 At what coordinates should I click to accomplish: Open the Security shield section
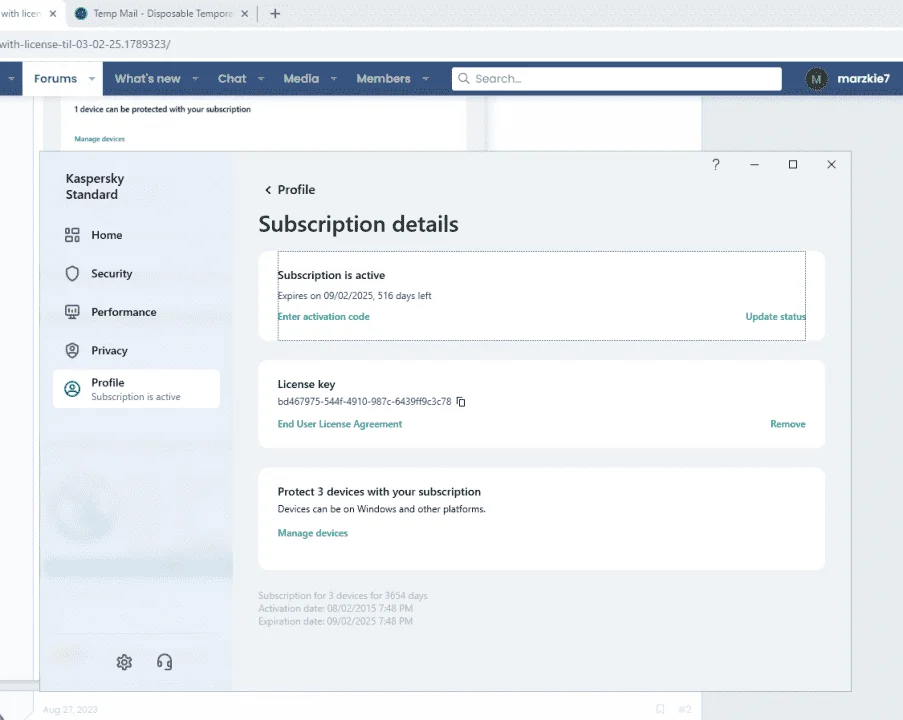(x=98, y=274)
